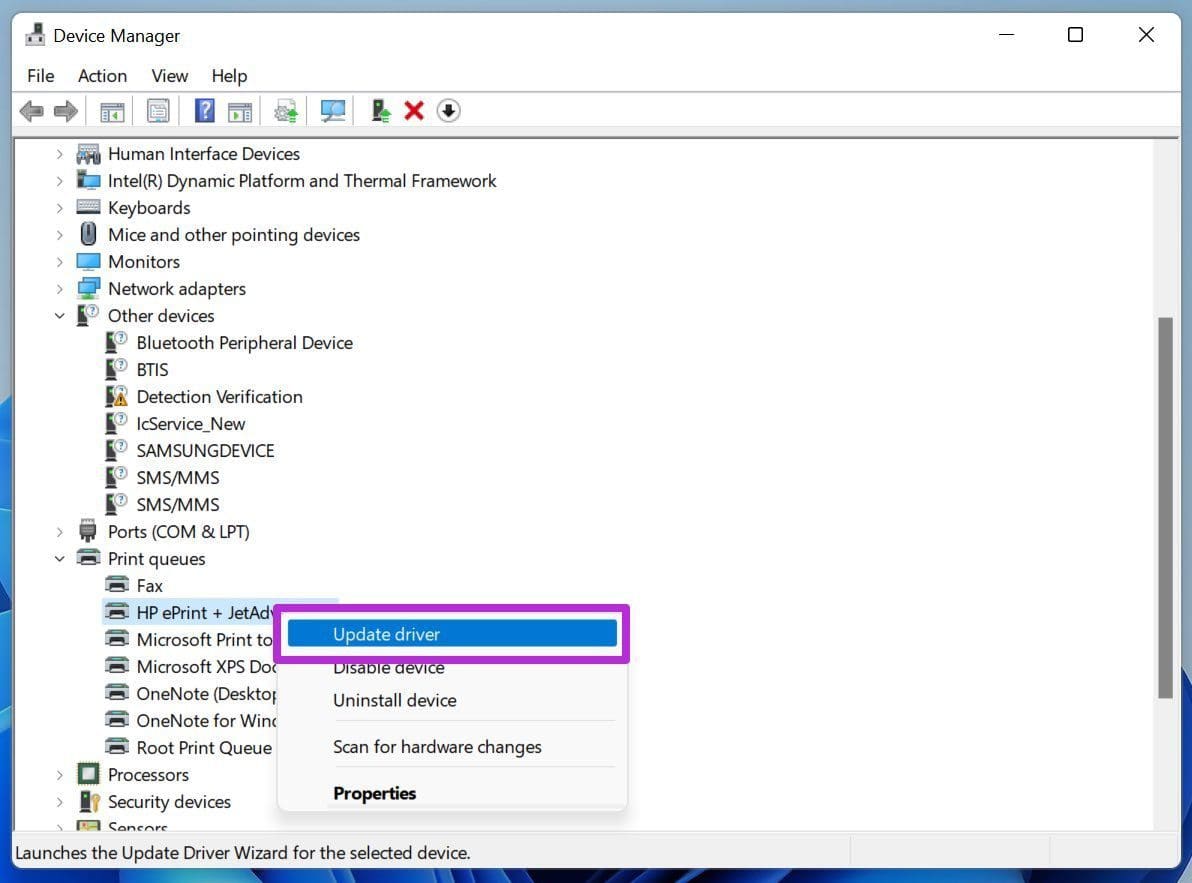Screen dimensions: 1192x883
Task: Select the OneNote (Desktop) print queue
Action: pyautogui.click(x=205, y=694)
